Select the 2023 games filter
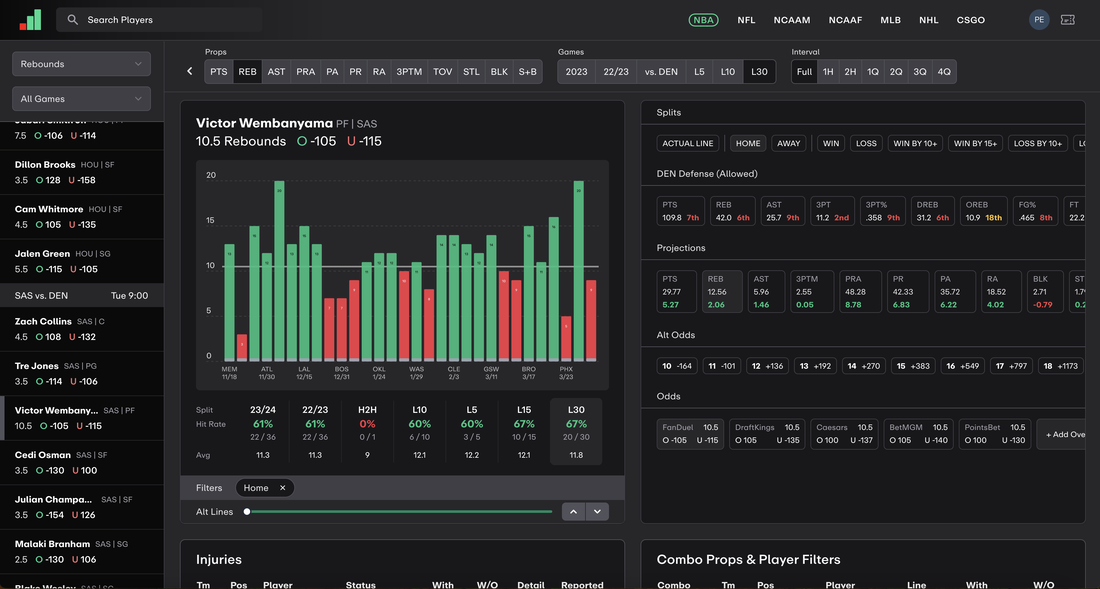Viewport: 1100px width, 589px height. [577, 72]
